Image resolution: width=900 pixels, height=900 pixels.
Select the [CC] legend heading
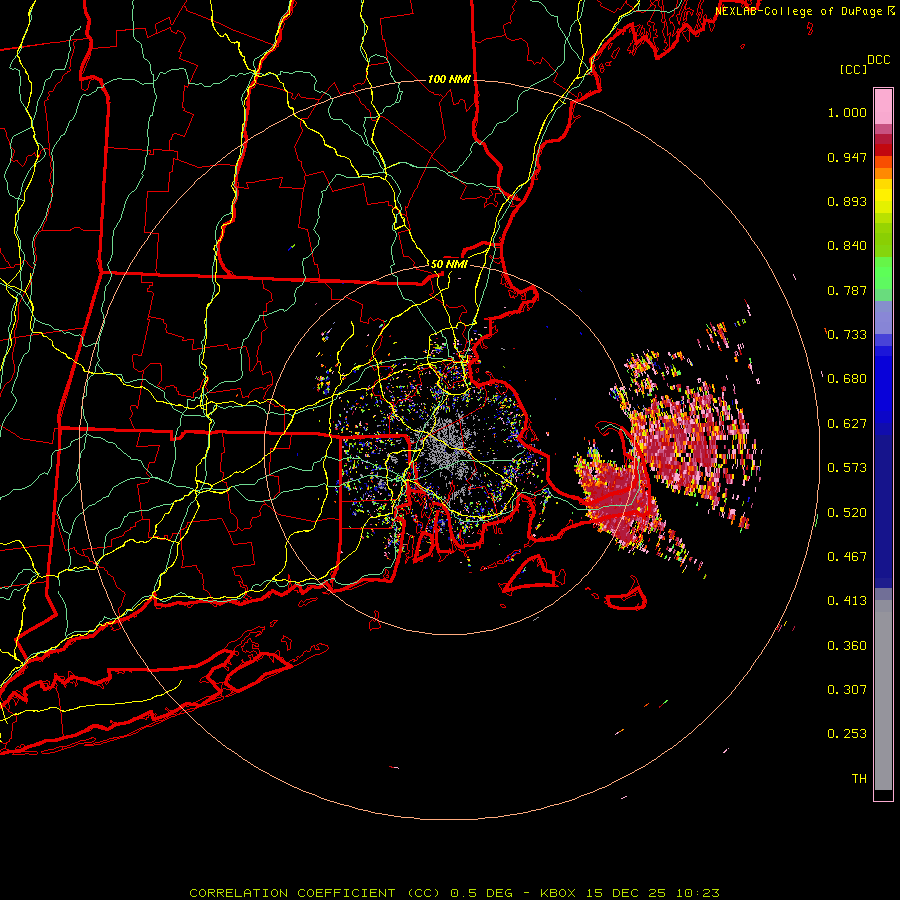853,69
